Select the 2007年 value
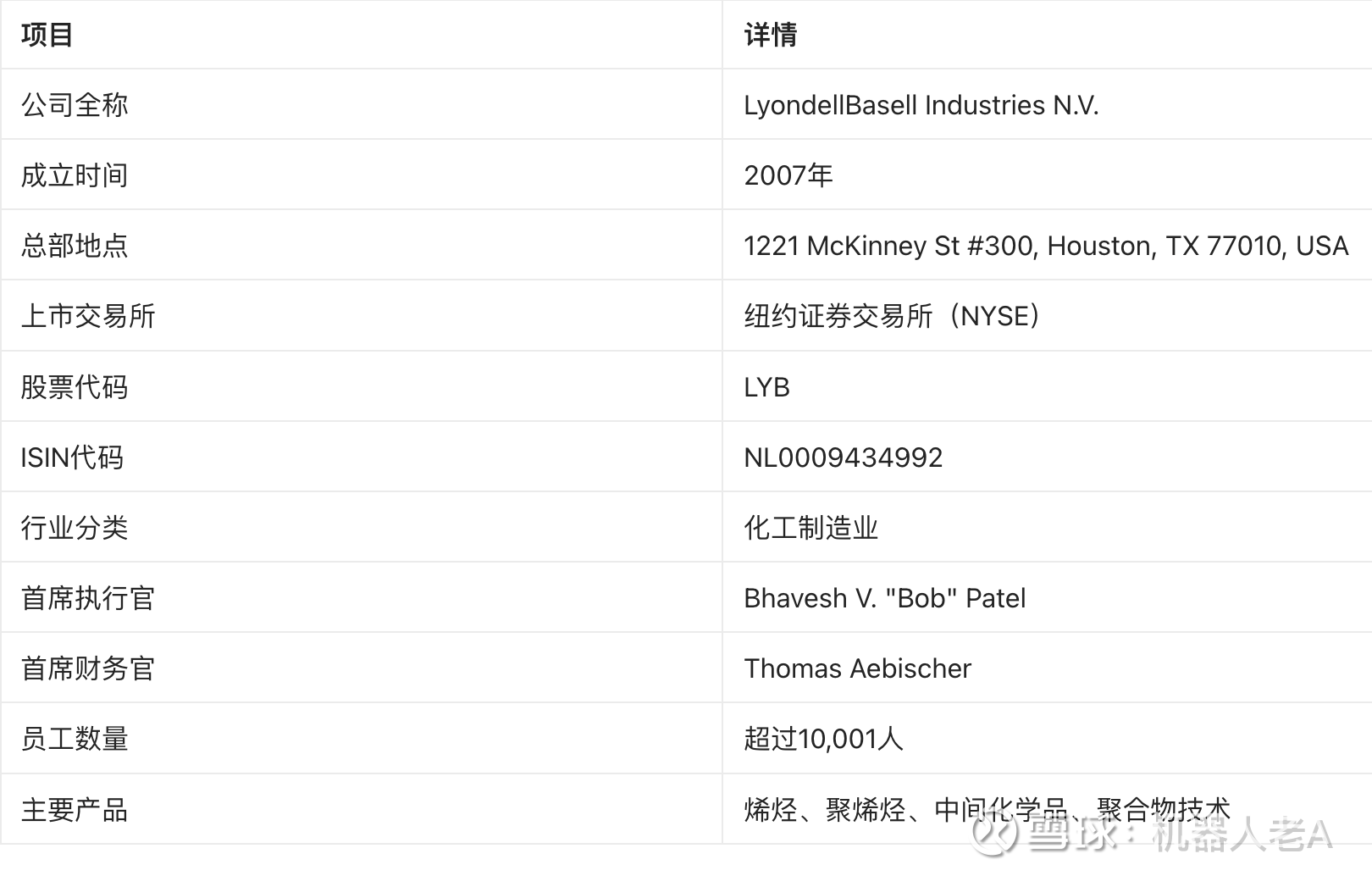1372x876 pixels. click(x=788, y=175)
